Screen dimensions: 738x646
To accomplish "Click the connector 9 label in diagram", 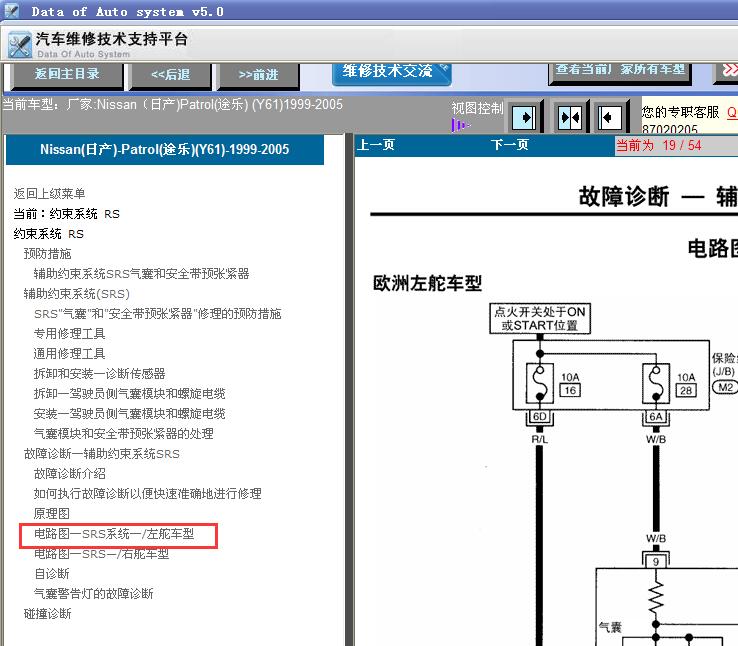I will [x=656, y=561].
